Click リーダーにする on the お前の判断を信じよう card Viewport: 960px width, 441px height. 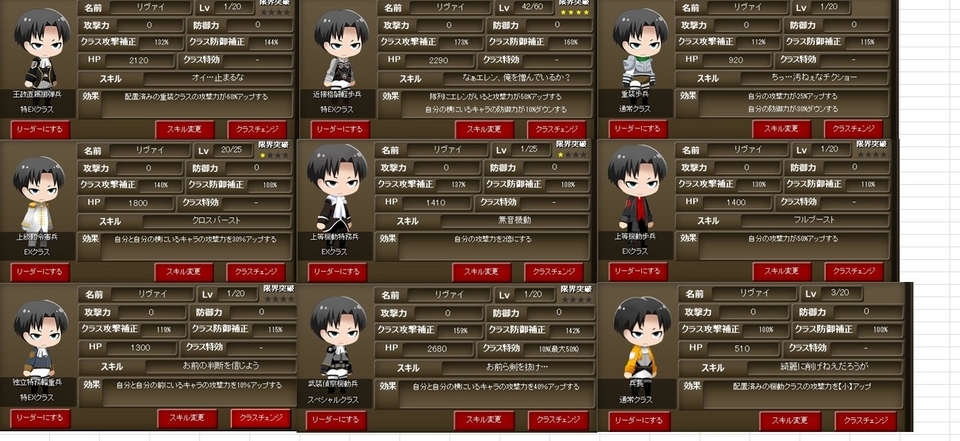click(x=40, y=419)
